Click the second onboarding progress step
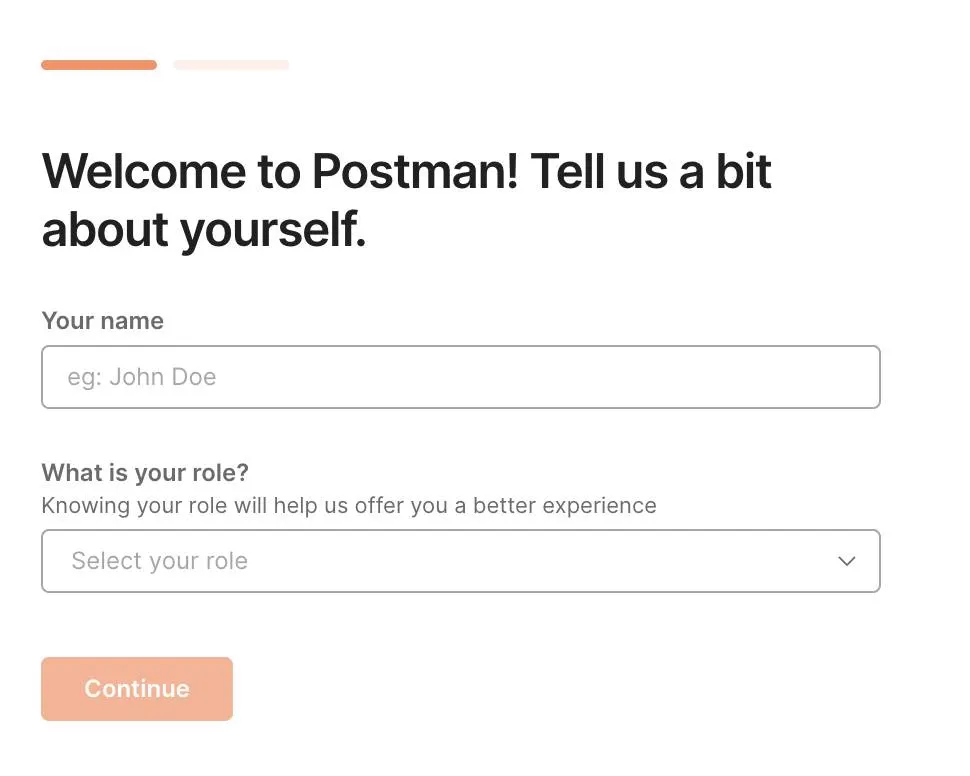The width and height of the screenshot is (970, 776). [231, 64]
